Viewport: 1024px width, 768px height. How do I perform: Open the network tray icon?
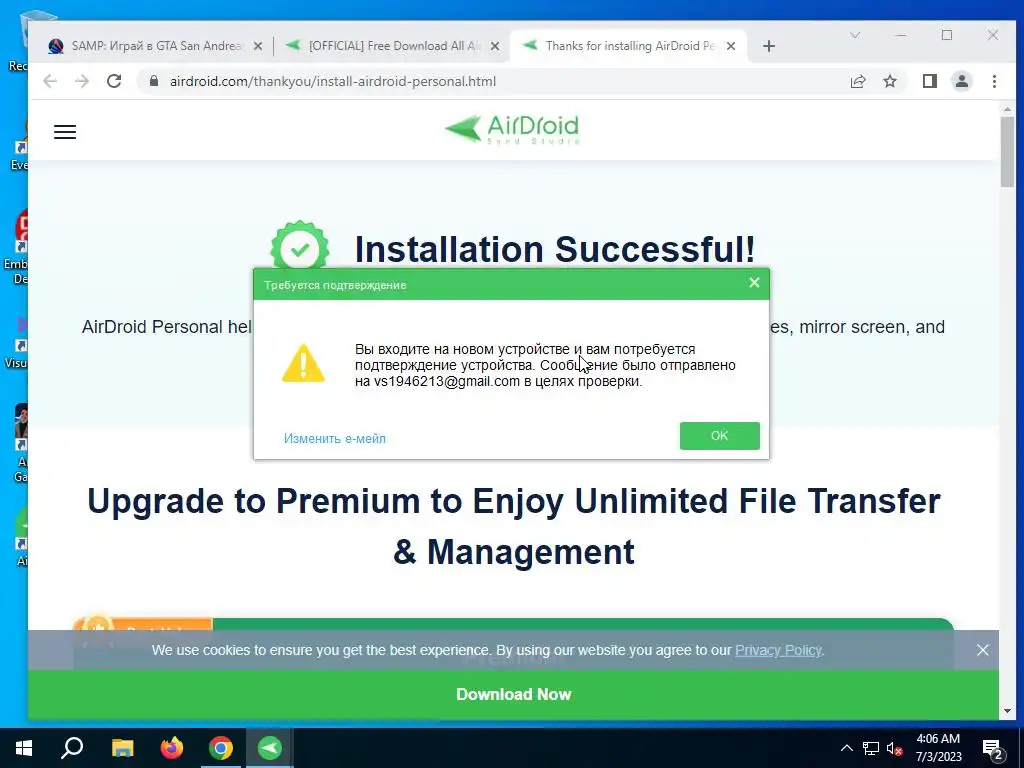point(871,748)
